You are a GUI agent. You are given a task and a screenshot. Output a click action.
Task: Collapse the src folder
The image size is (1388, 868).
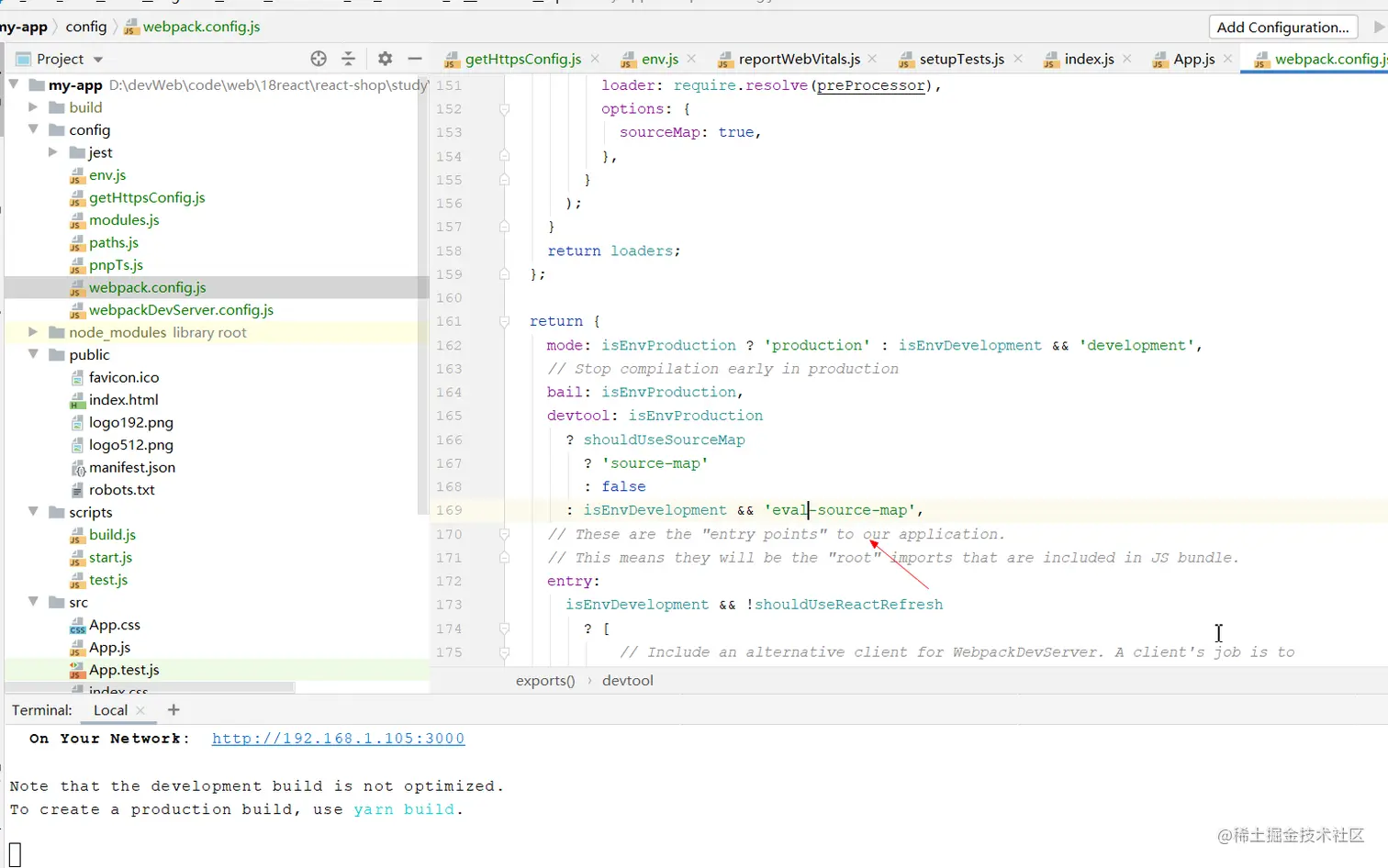click(x=33, y=602)
